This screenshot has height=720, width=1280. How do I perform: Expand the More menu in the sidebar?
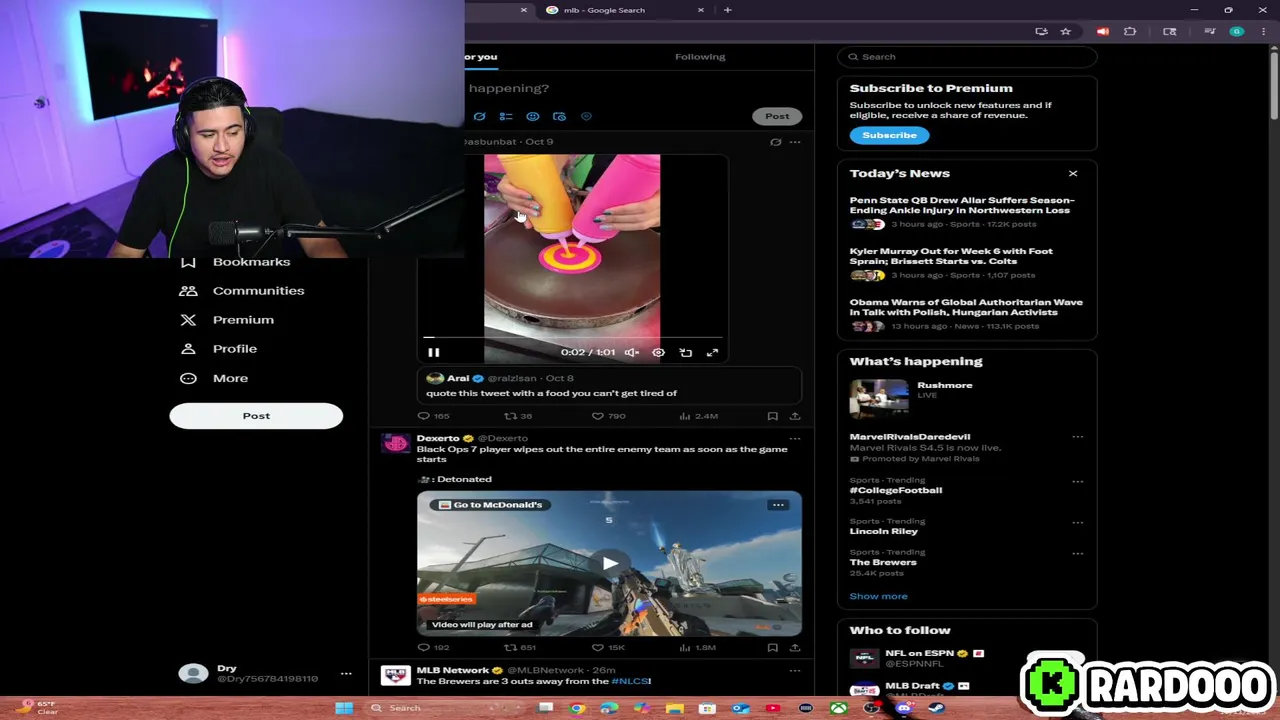(x=214, y=378)
